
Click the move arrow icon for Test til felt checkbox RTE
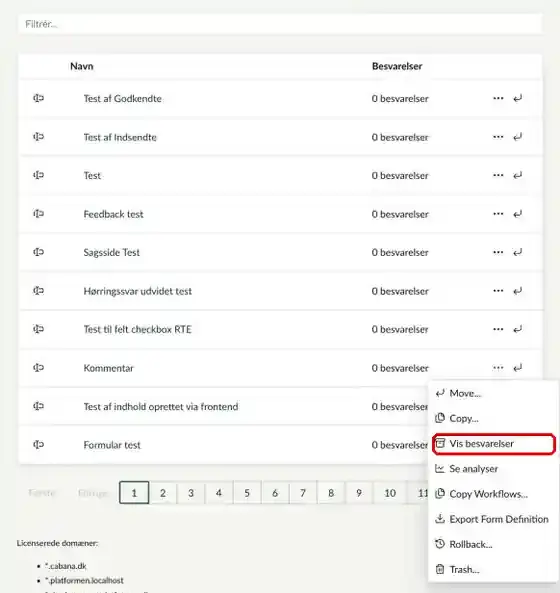(x=518, y=329)
